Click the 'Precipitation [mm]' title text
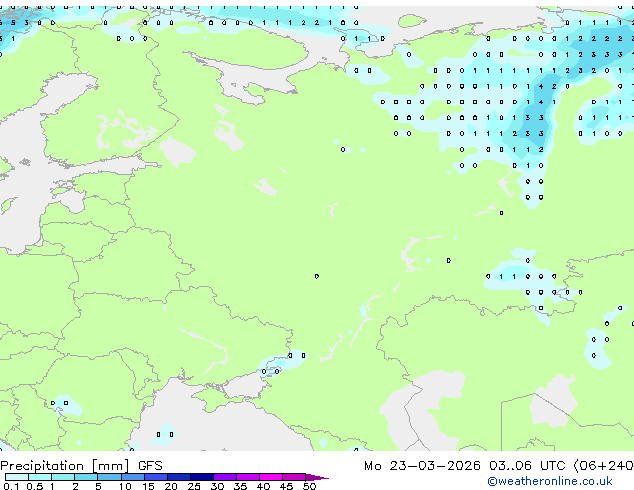This screenshot has height=490, width=634. (x=65, y=466)
